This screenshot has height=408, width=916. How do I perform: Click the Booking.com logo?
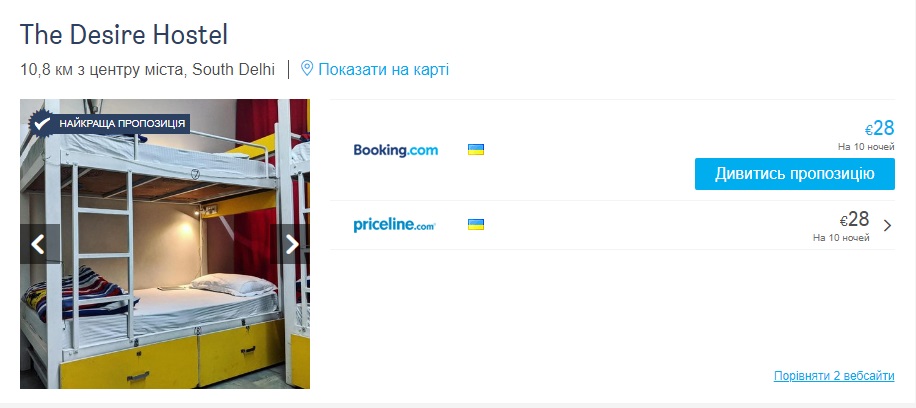(x=395, y=150)
